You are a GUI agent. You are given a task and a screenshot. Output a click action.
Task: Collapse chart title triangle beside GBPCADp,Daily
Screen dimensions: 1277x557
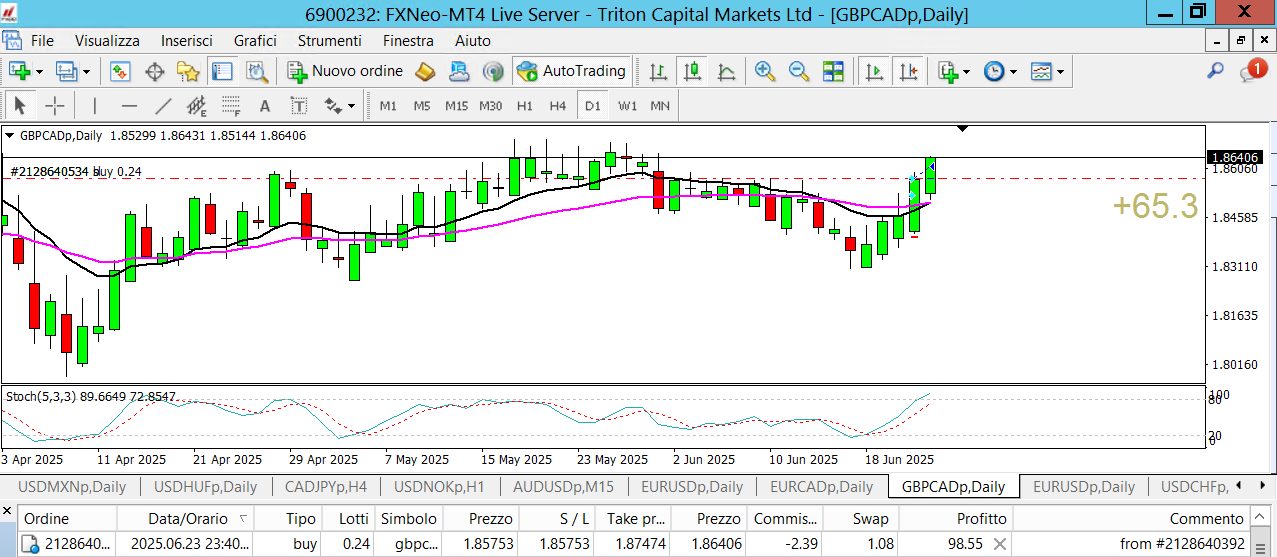click(x=10, y=135)
